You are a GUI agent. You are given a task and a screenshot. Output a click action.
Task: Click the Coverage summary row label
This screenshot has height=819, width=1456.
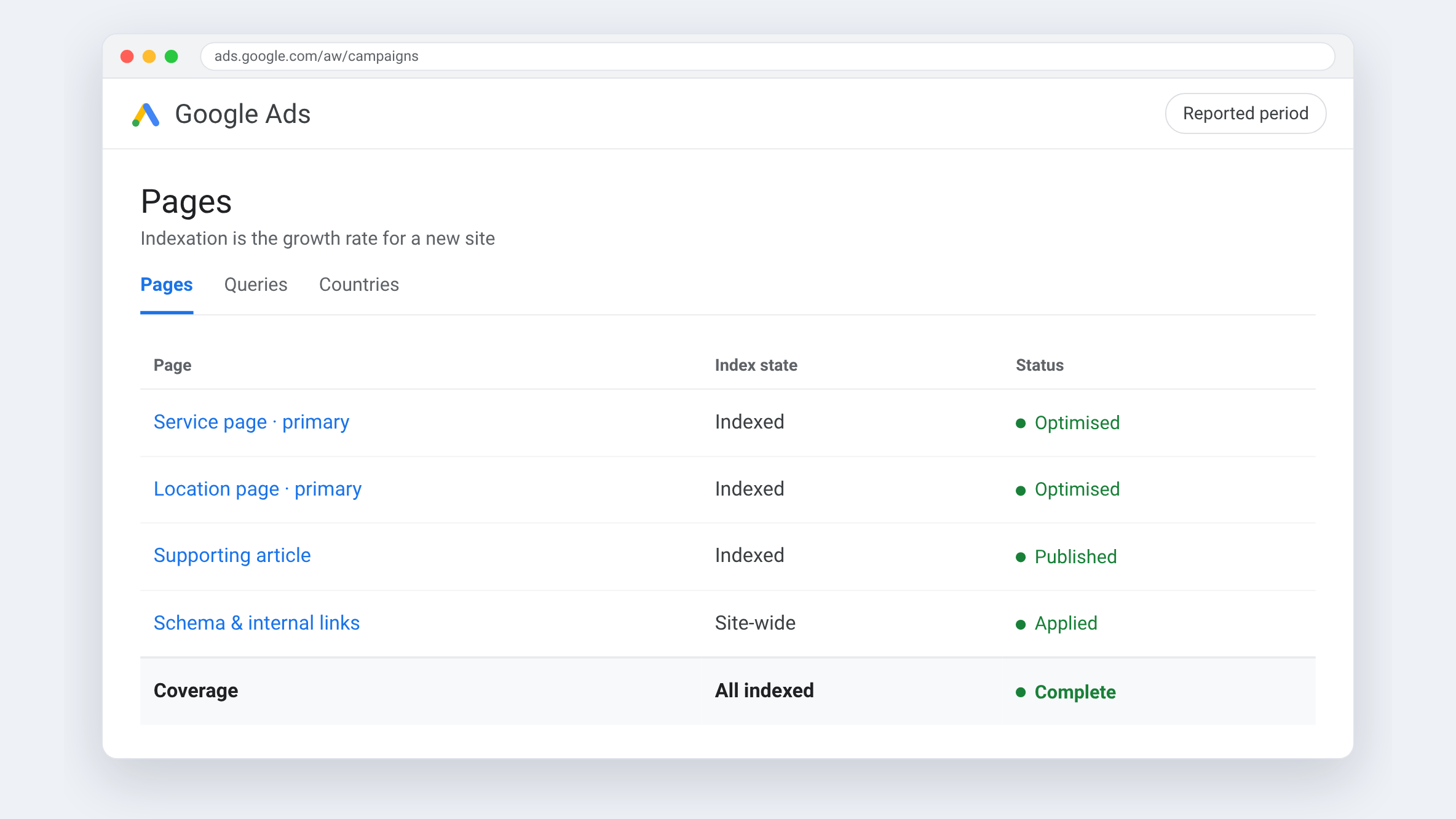(x=196, y=691)
